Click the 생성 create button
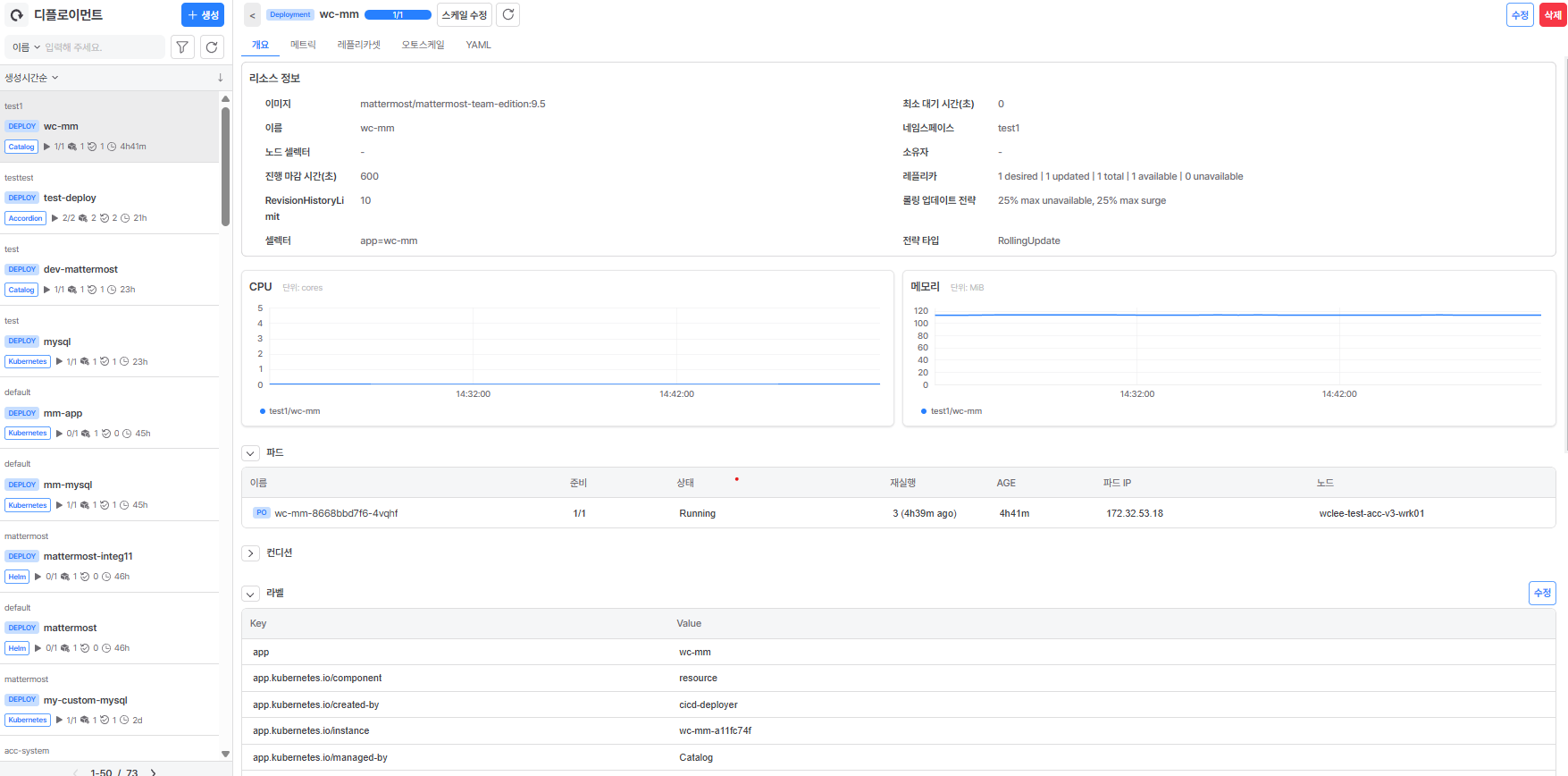The width and height of the screenshot is (1568, 776). pyautogui.click(x=203, y=15)
